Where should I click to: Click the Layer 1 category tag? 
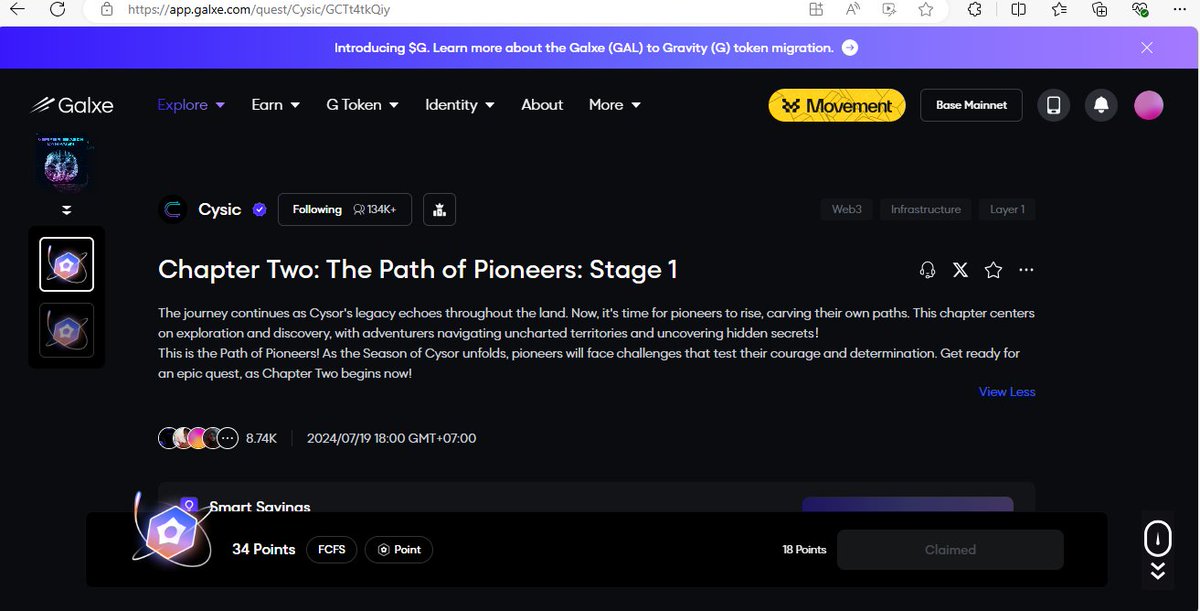1007,209
